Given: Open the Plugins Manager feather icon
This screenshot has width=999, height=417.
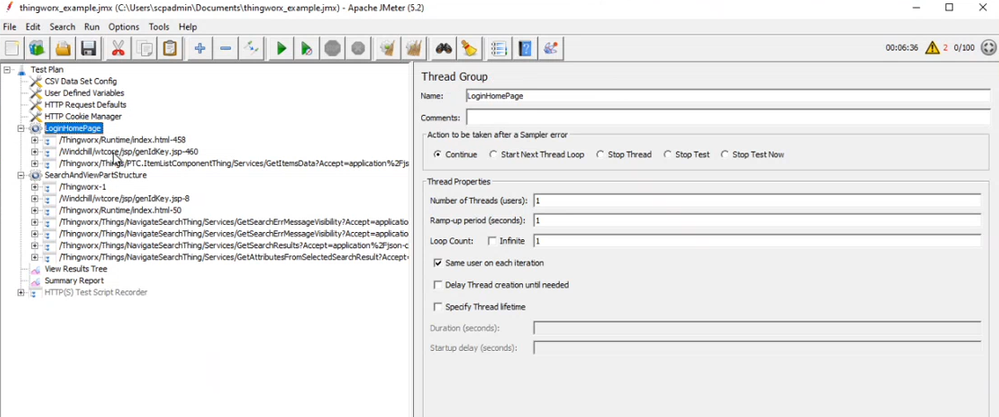Looking at the screenshot, I should (550, 48).
